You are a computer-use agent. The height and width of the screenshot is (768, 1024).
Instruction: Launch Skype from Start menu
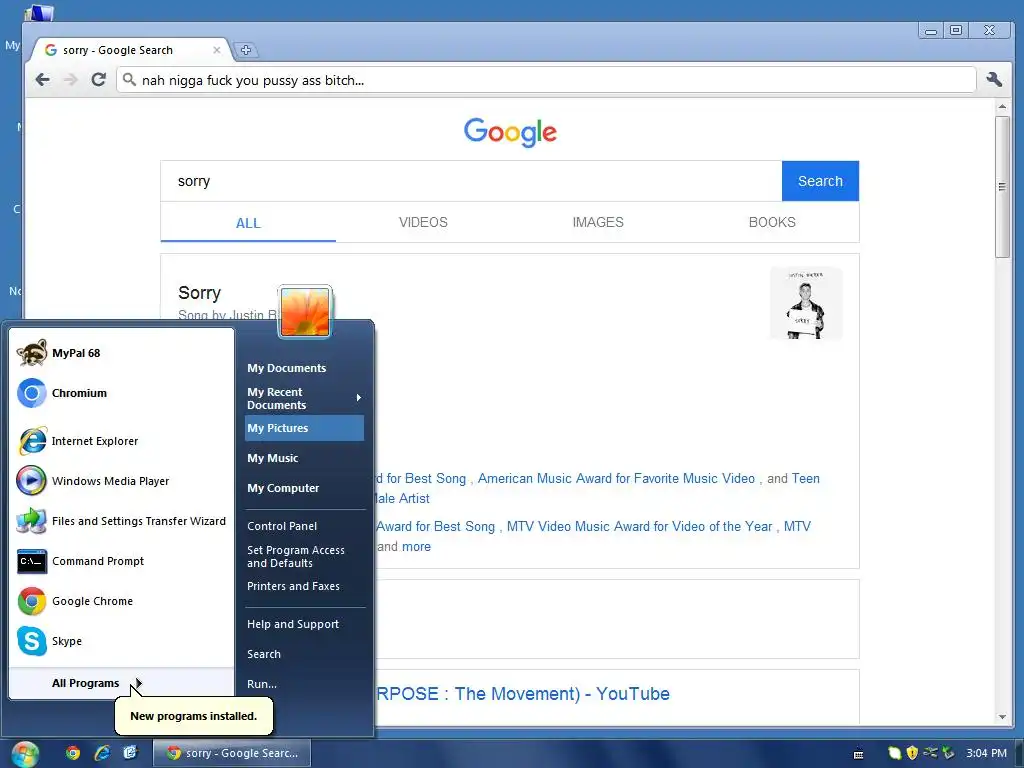(x=121, y=641)
